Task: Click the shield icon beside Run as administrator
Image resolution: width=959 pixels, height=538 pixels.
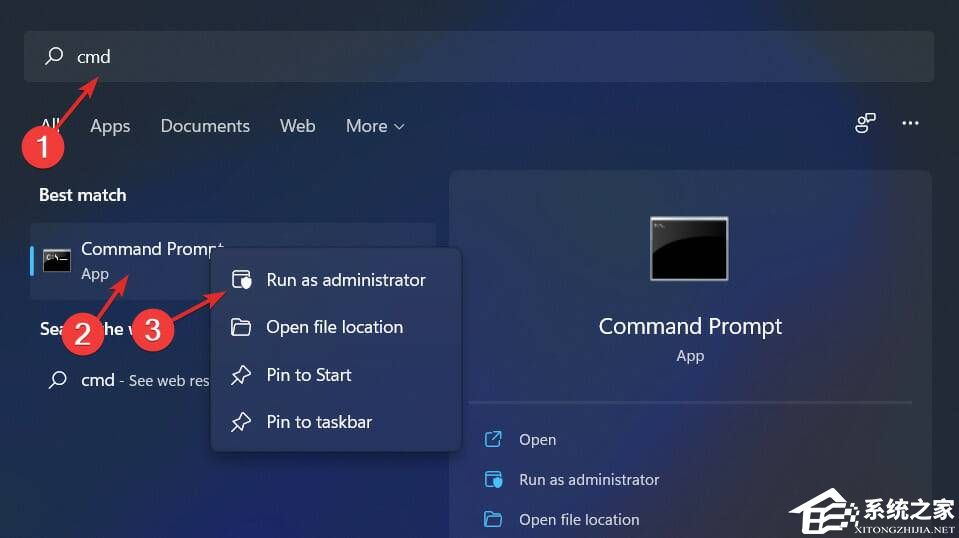Action: click(241, 280)
